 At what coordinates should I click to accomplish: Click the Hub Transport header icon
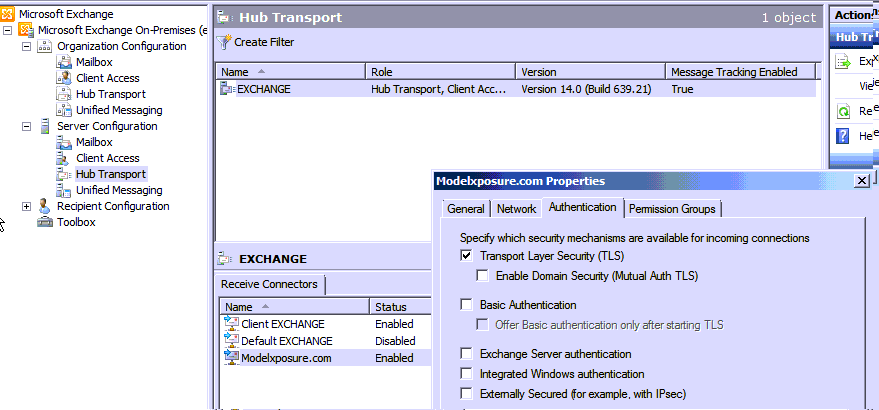(224, 17)
